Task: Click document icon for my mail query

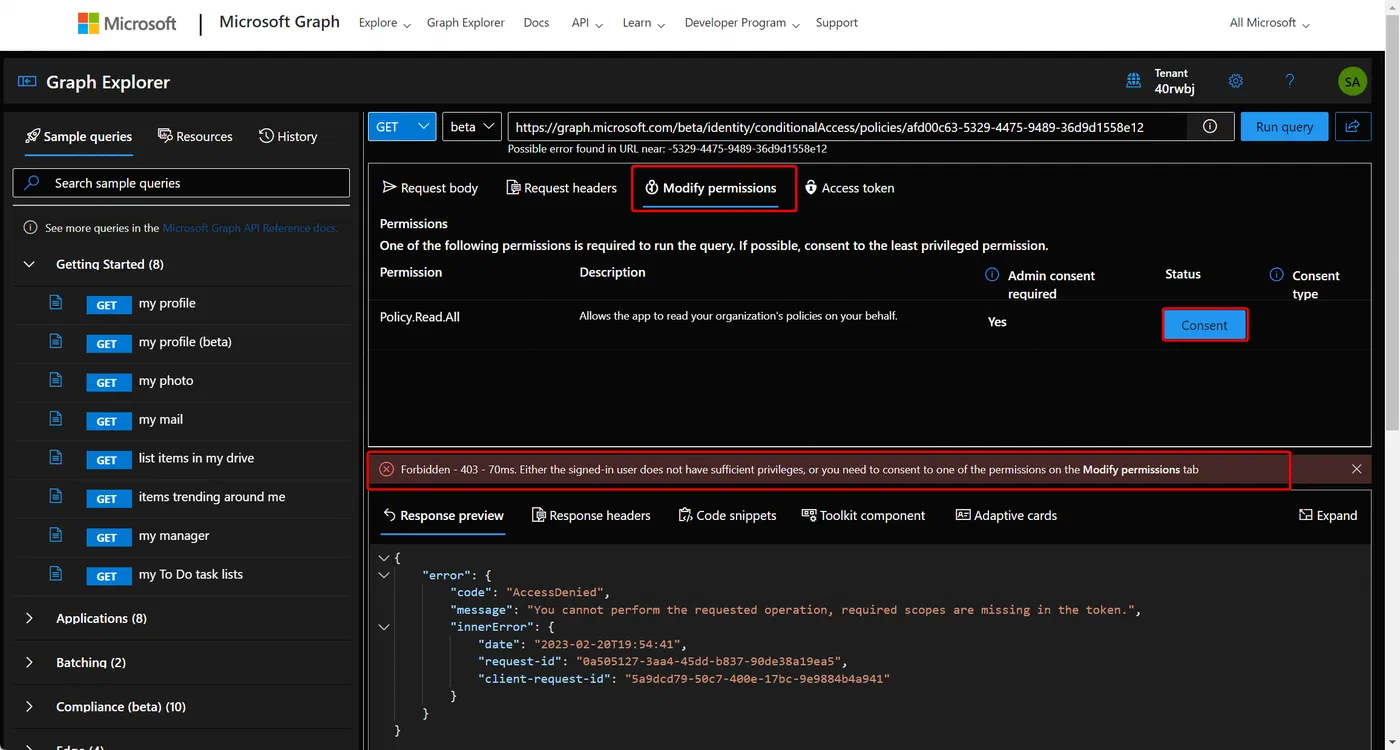Action: (x=56, y=419)
